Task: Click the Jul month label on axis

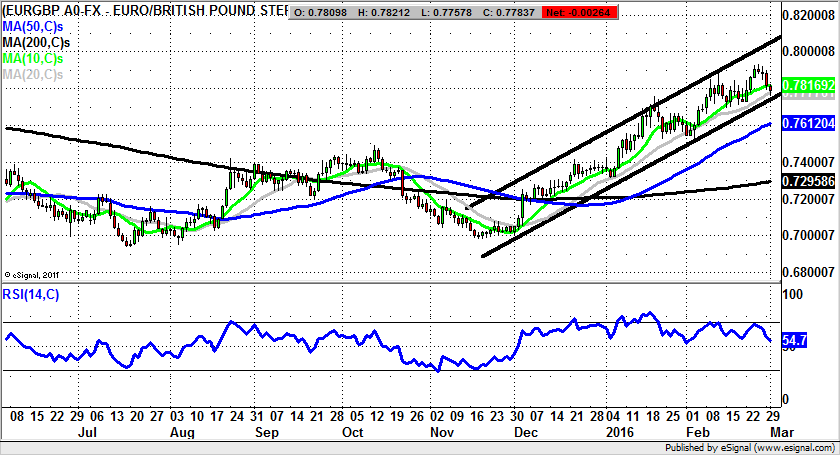Action: click(x=88, y=434)
